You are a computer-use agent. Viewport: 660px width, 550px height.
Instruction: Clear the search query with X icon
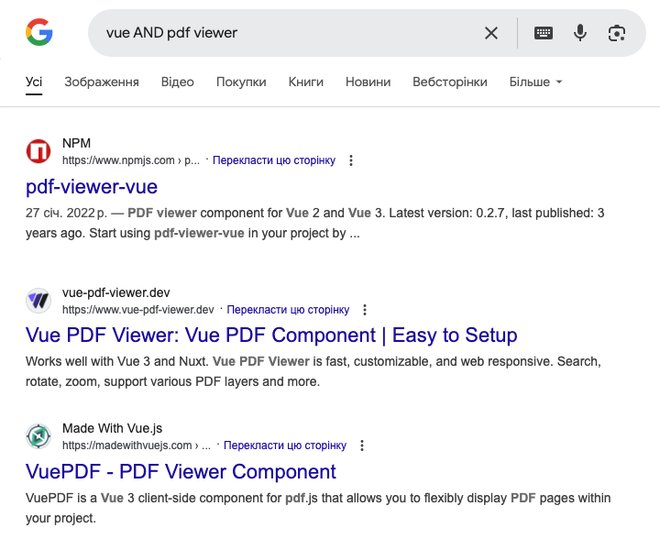491,33
